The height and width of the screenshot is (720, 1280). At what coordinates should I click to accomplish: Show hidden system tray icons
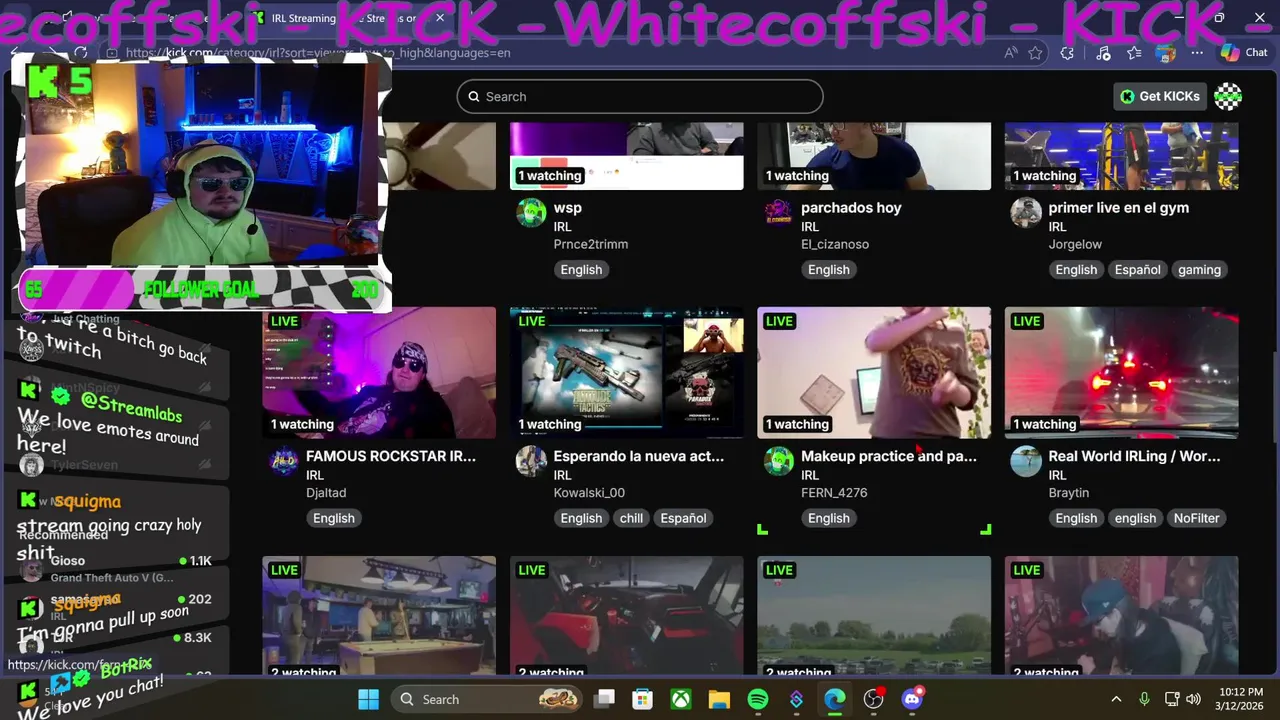(x=1116, y=699)
